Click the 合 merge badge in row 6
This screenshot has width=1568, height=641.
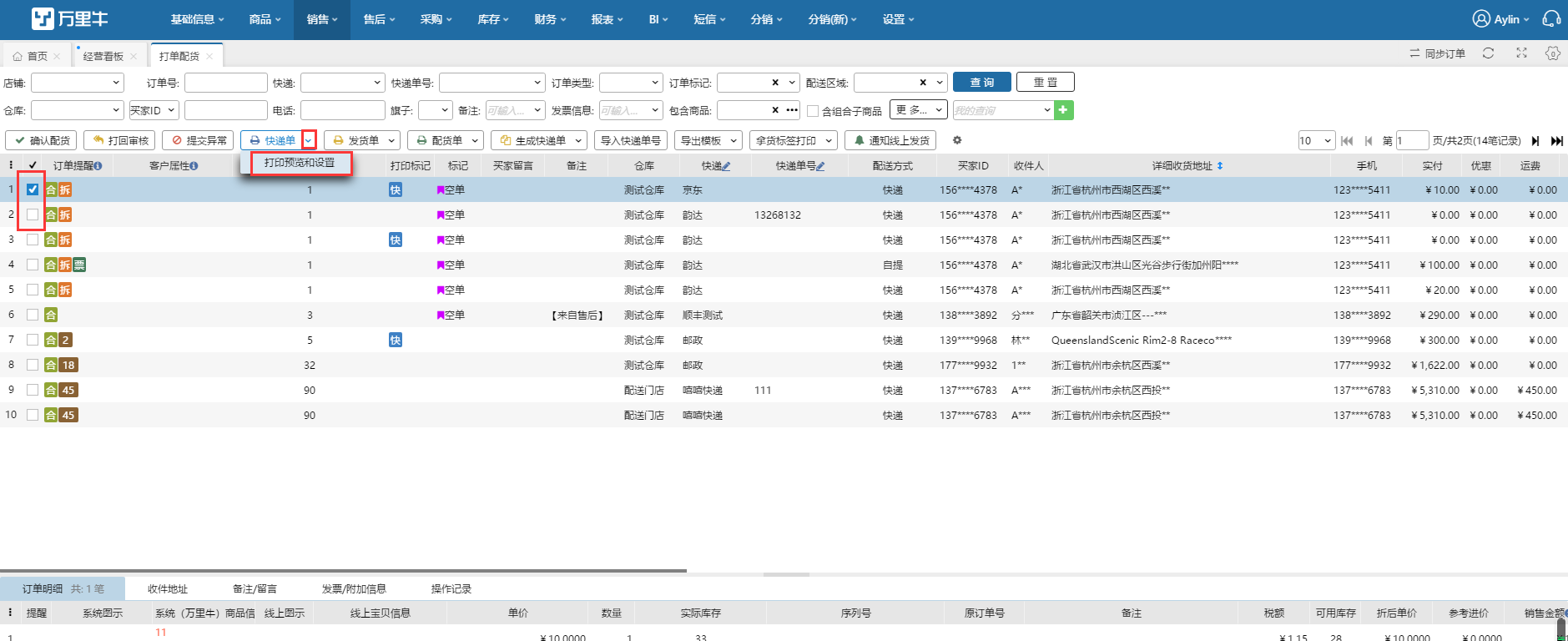(x=51, y=315)
